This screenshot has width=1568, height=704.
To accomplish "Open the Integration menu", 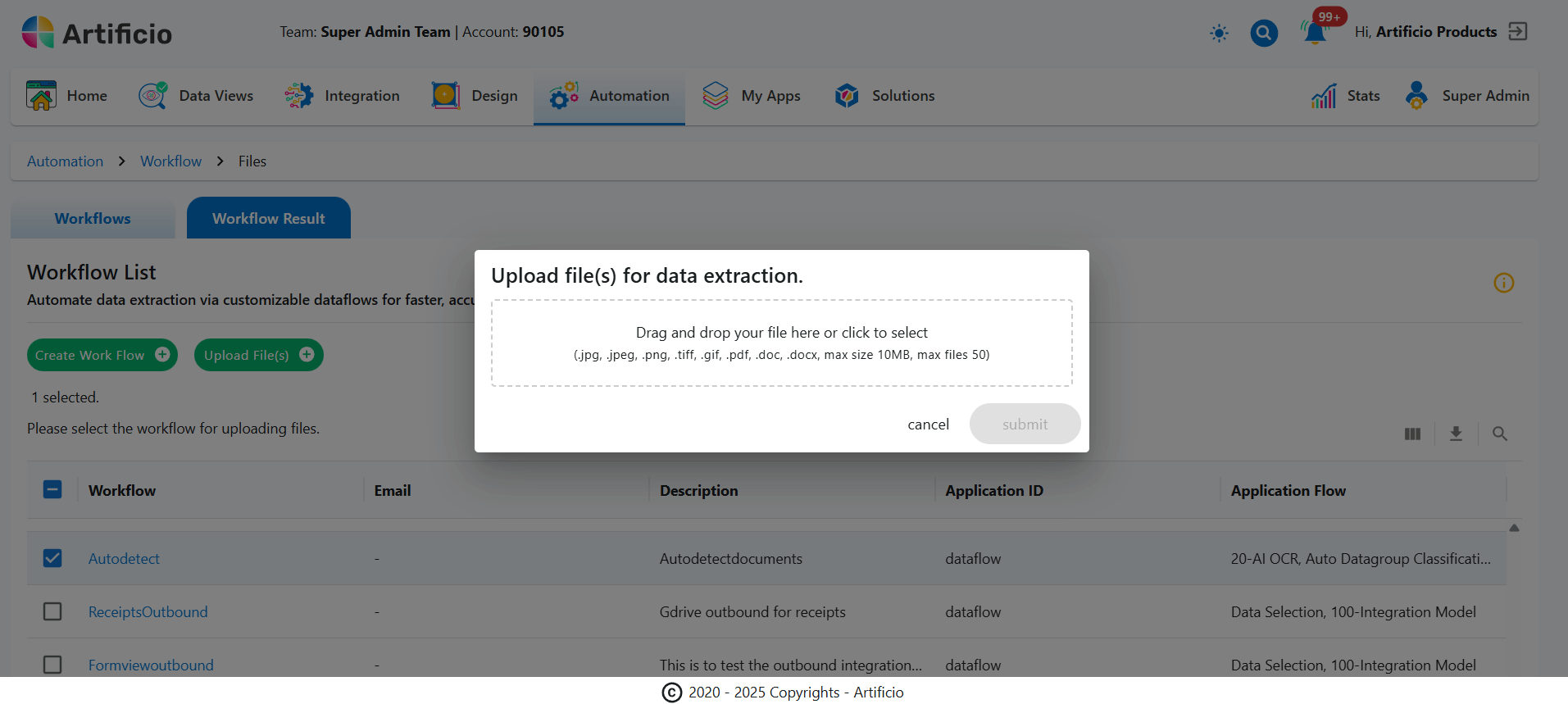I will point(343,96).
